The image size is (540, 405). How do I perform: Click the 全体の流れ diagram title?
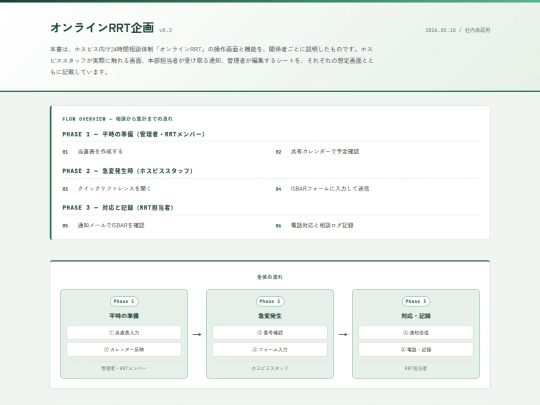coord(270,277)
